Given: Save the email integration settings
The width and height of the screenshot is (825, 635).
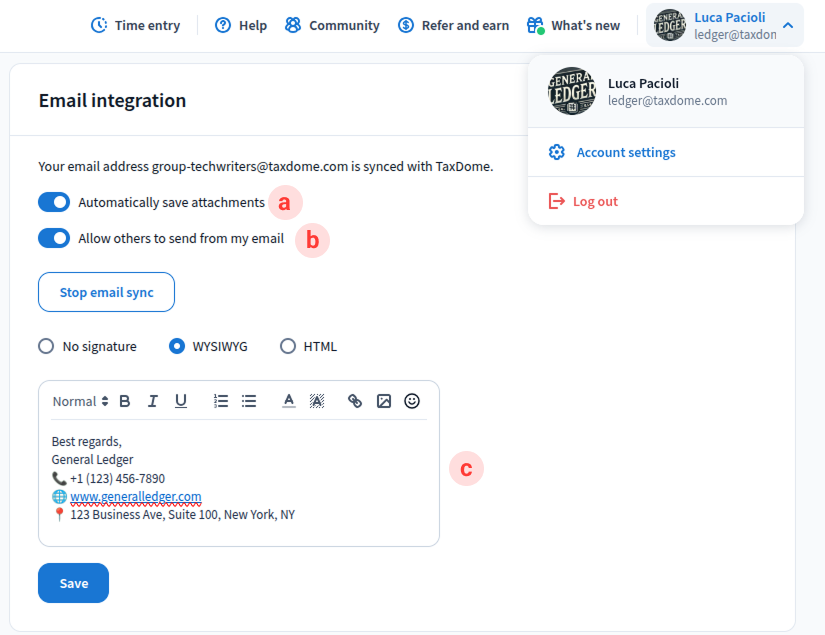Looking at the screenshot, I should pos(73,583).
